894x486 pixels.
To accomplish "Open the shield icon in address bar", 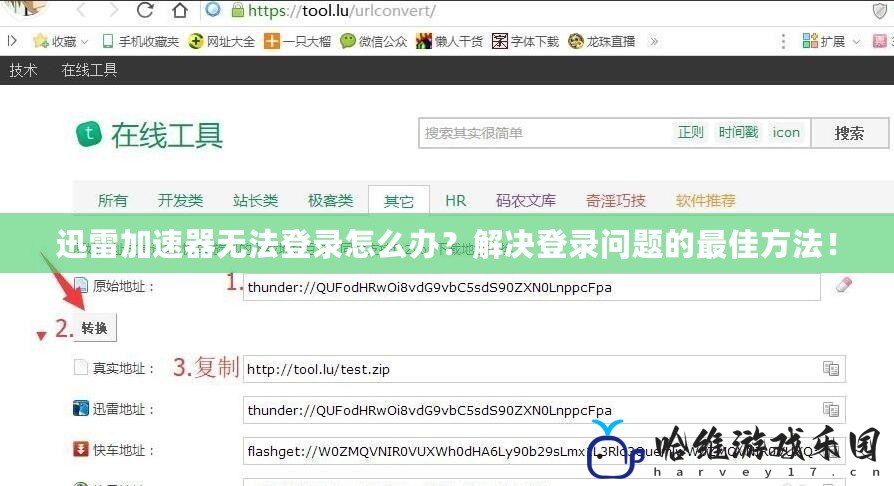I will tap(881, 11).
